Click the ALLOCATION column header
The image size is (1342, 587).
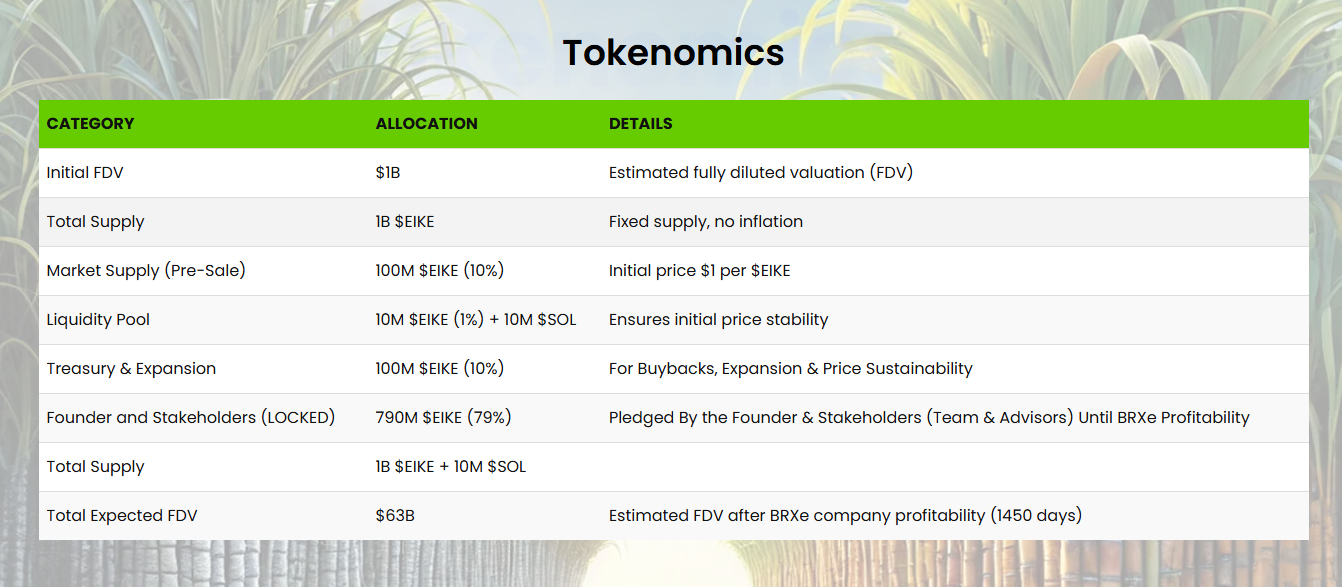[x=426, y=124]
